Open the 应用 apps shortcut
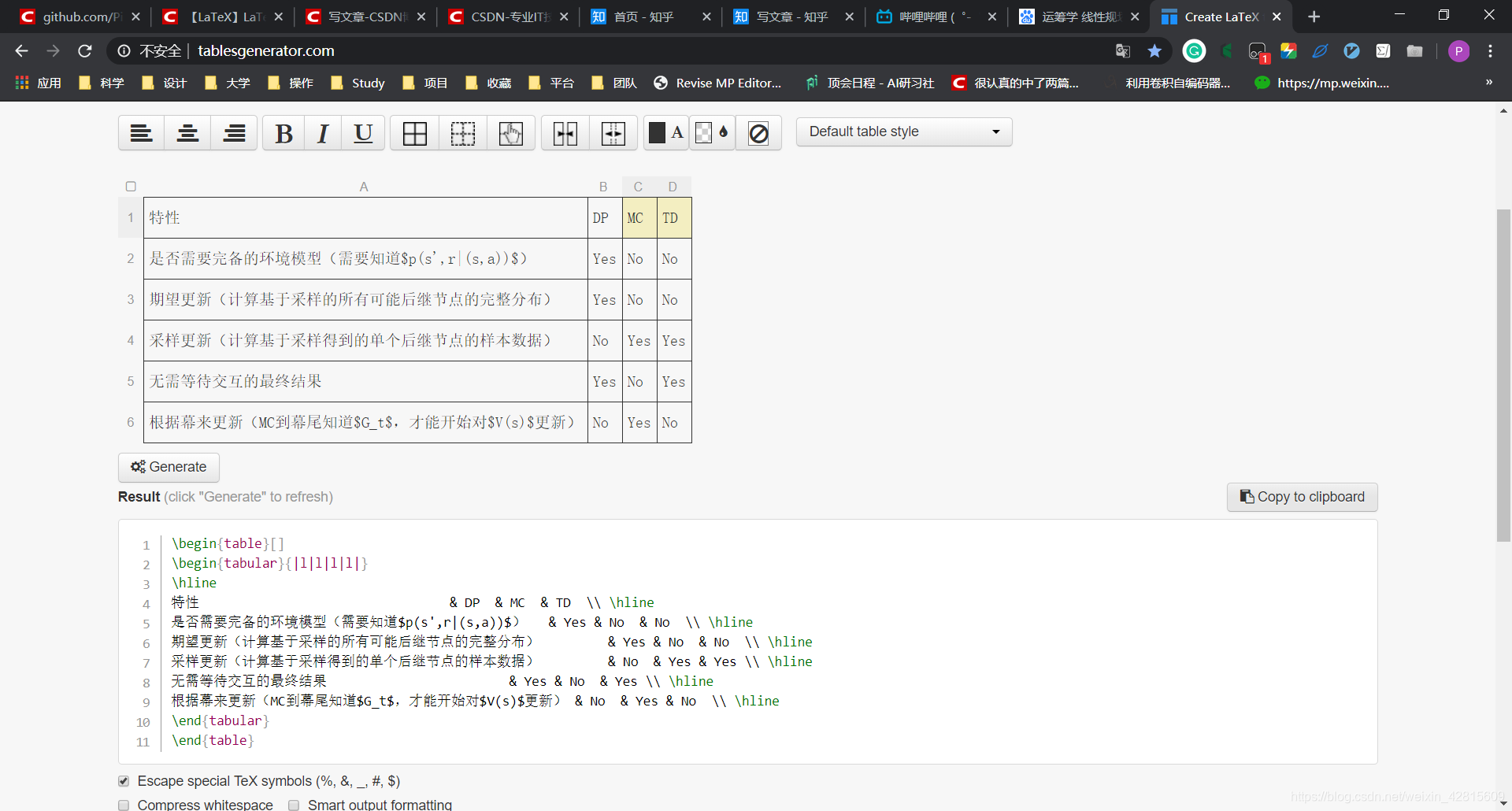This screenshot has height=811, width=1512. coord(38,83)
